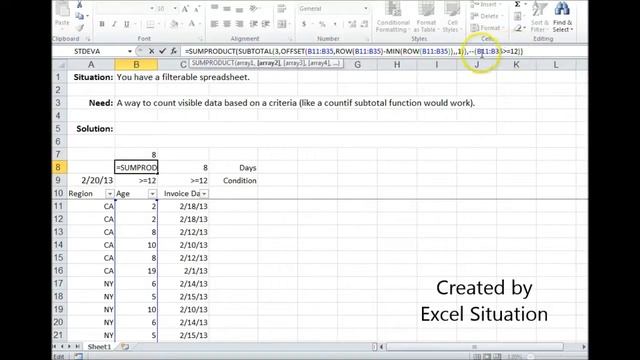Click the Wrap Text icon
640x360 pixels.
[282, 9]
